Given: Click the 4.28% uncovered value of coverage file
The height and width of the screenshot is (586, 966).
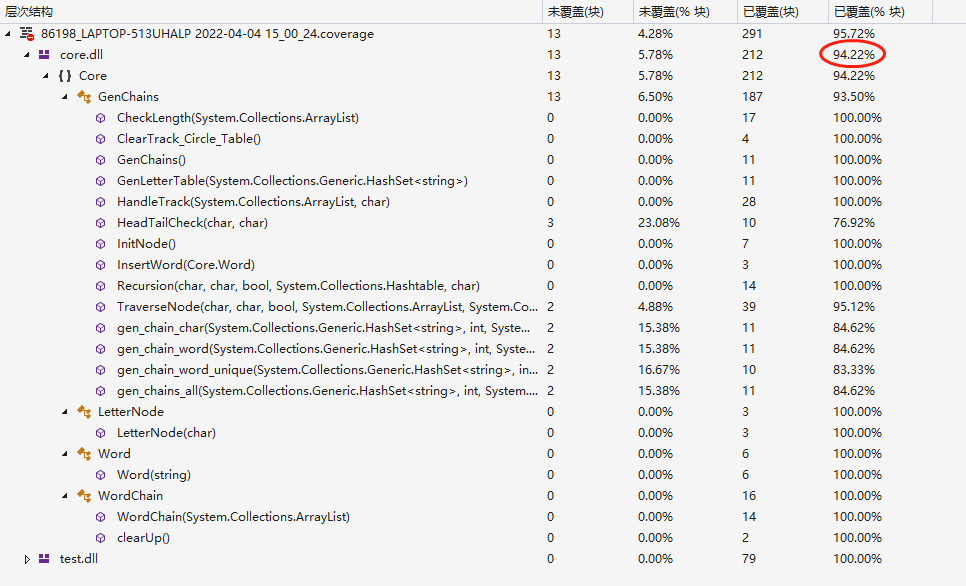Looking at the screenshot, I should point(656,34).
